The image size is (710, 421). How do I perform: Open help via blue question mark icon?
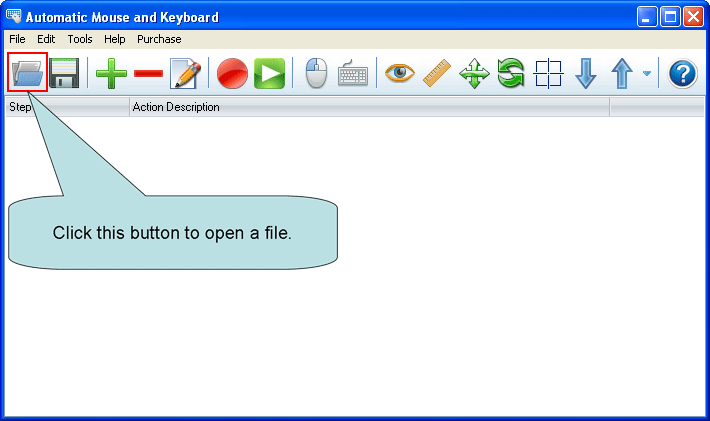click(x=683, y=73)
